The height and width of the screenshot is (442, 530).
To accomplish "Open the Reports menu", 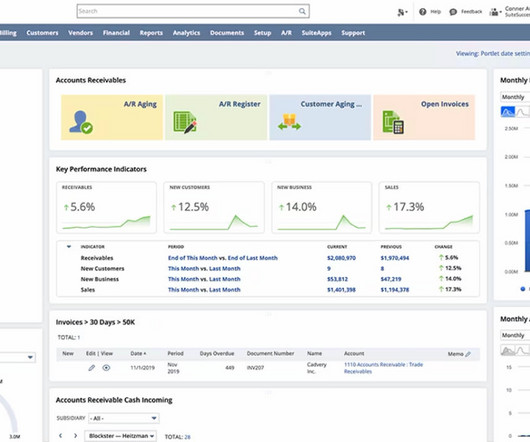I will tap(151, 33).
